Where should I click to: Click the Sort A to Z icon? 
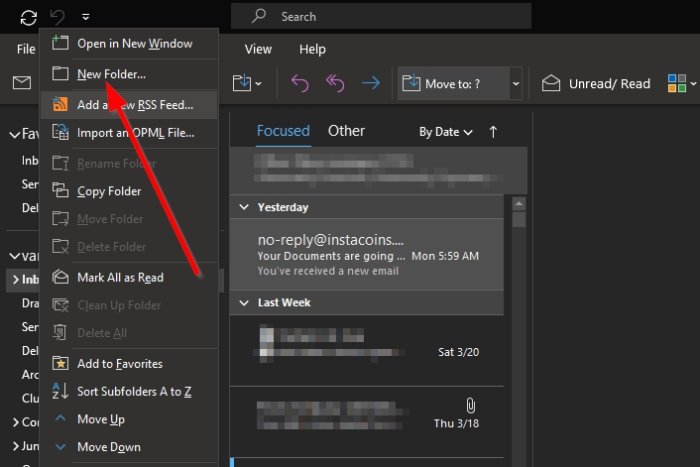(x=60, y=391)
